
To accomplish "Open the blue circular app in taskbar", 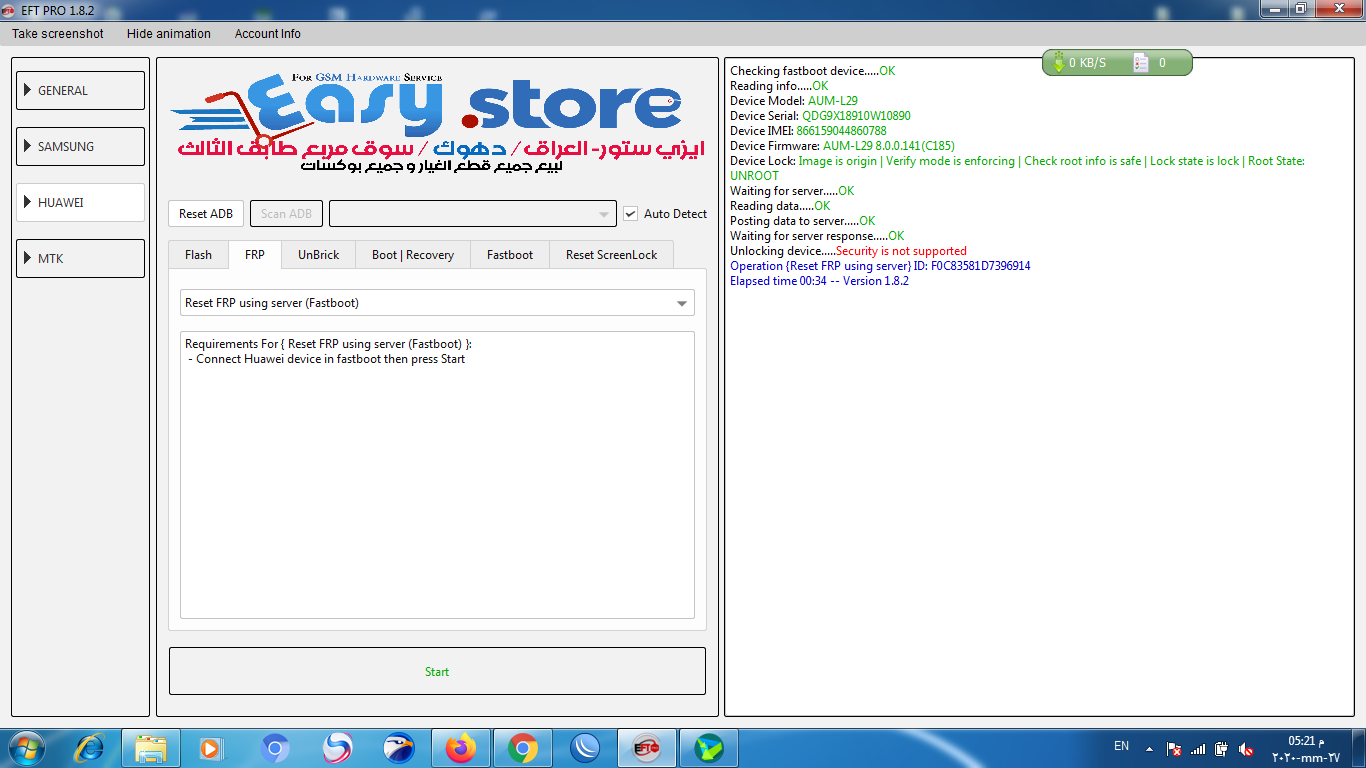I will (x=585, y=747).
